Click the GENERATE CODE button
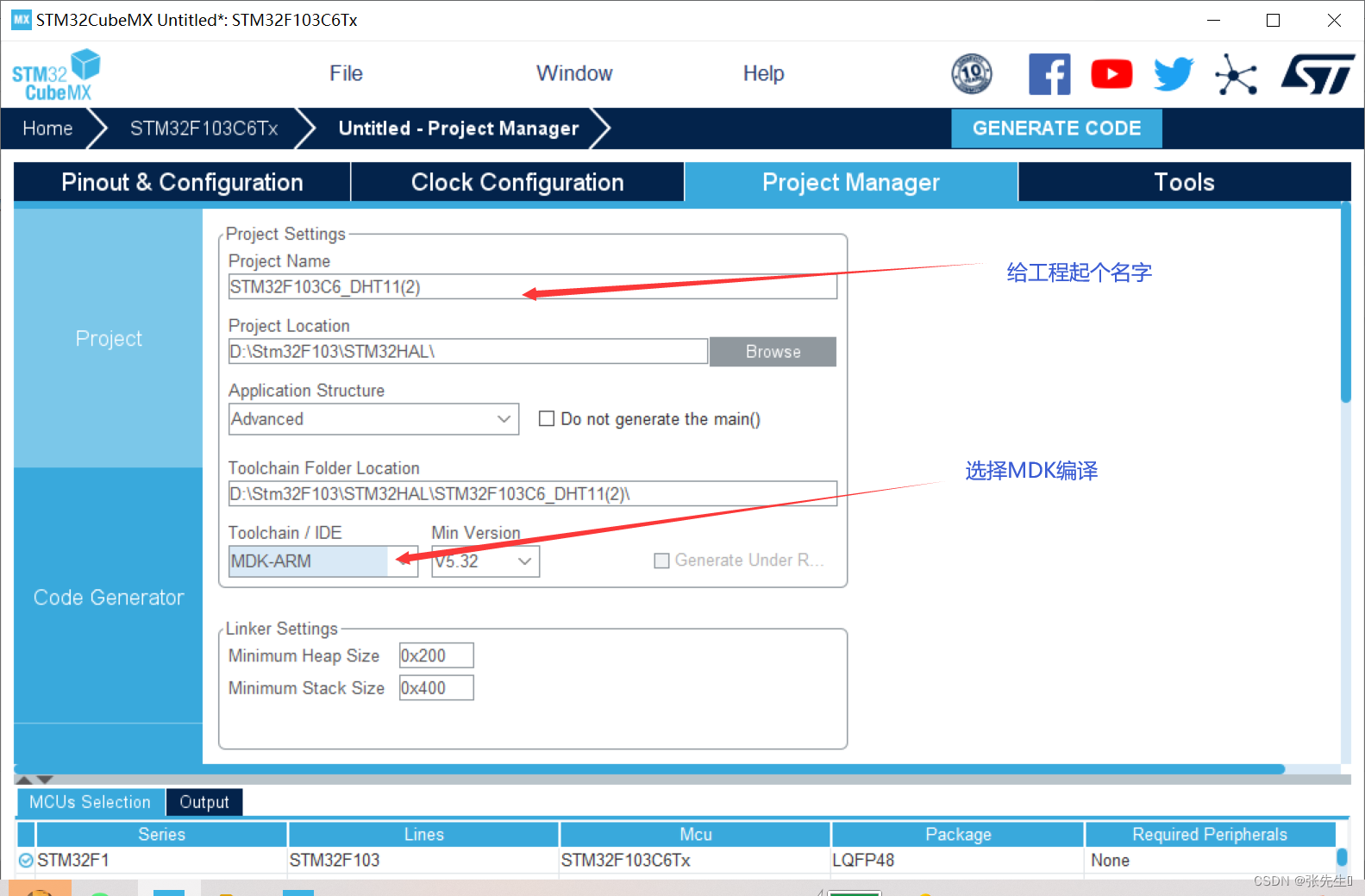The width and height of the screenshot is (1365, 896). pyautogui.click(x=1056, y=128)
